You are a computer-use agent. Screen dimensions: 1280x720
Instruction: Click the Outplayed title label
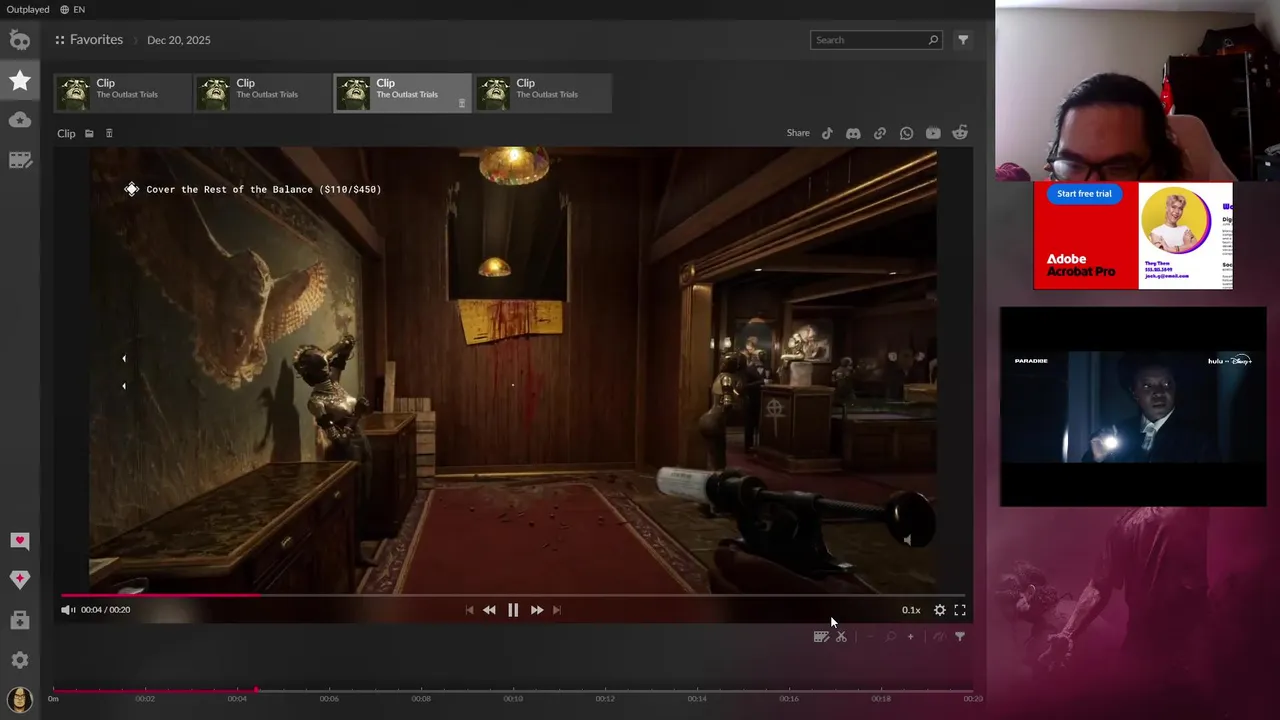[x=28, y=9]
